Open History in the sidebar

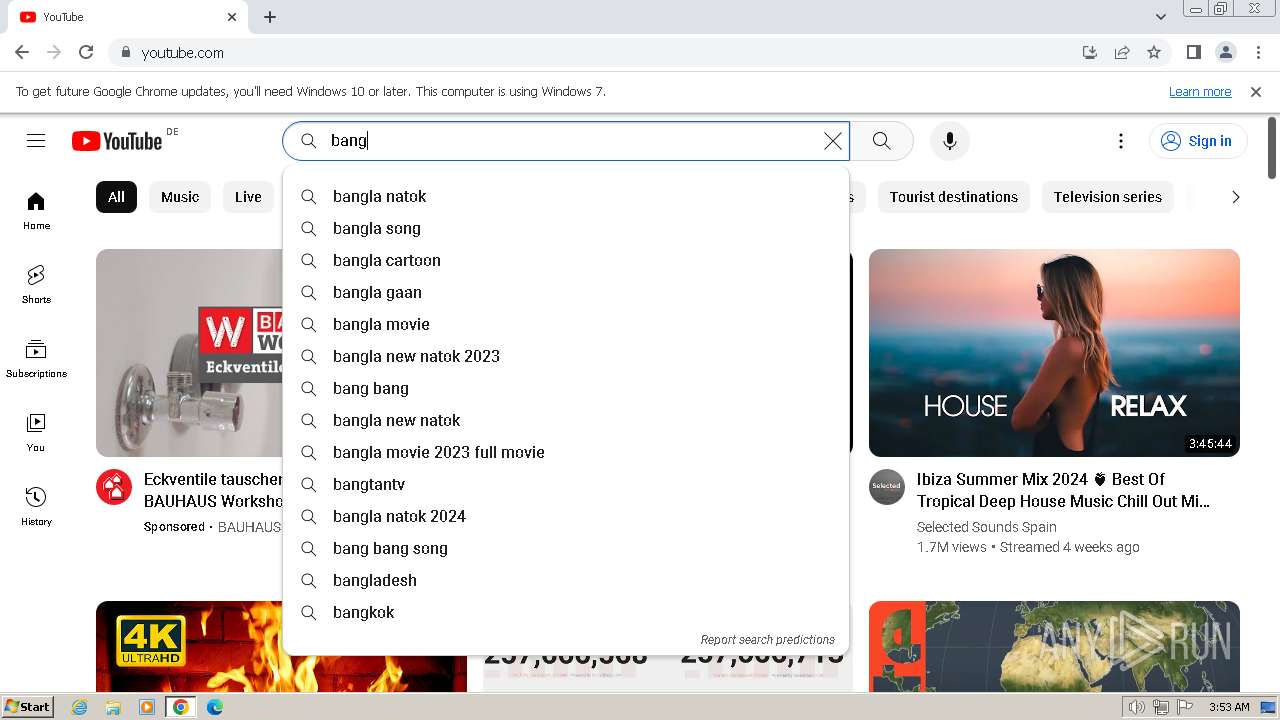(36, 507)
